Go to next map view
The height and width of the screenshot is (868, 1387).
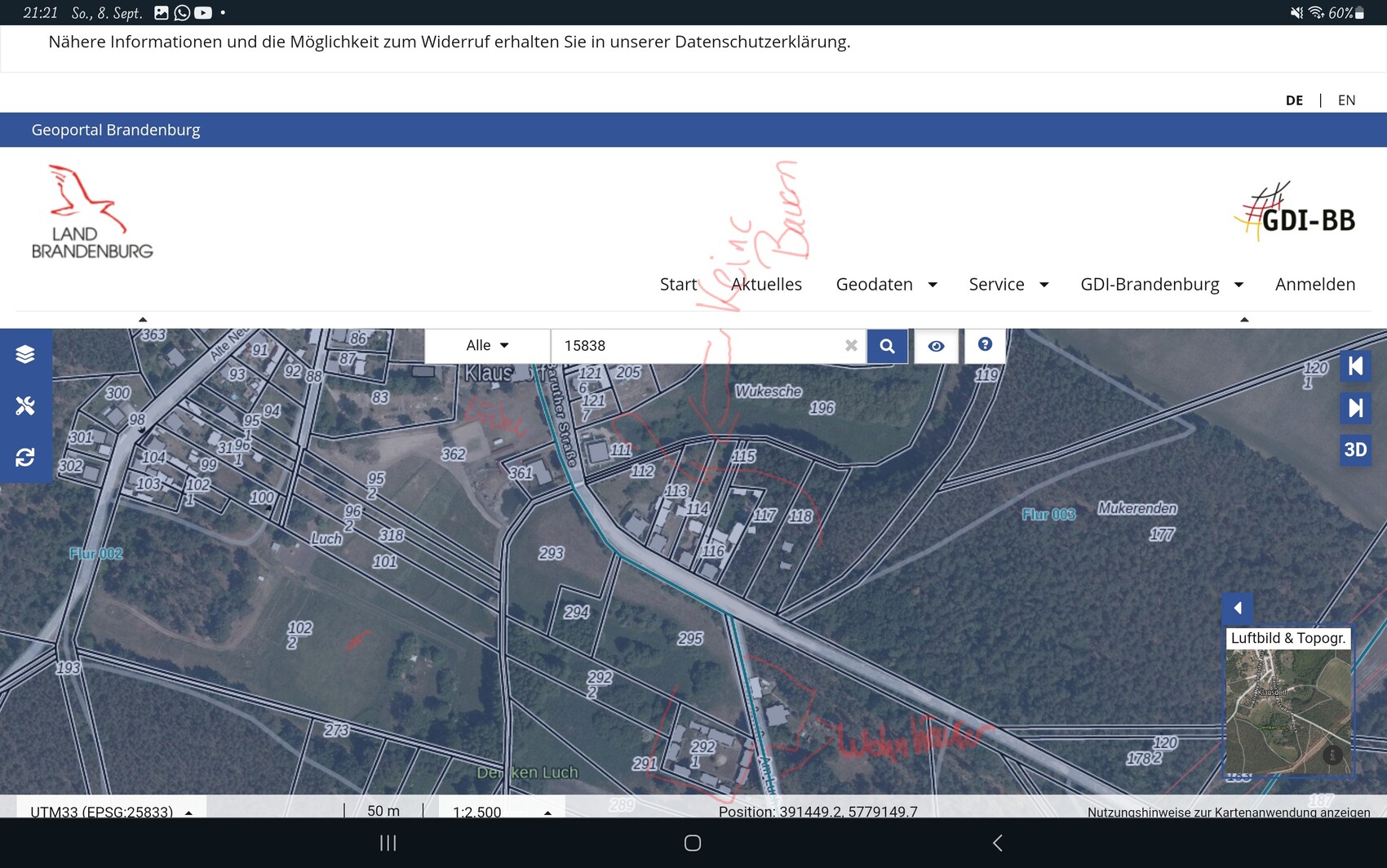click(x=1355, y=408)
